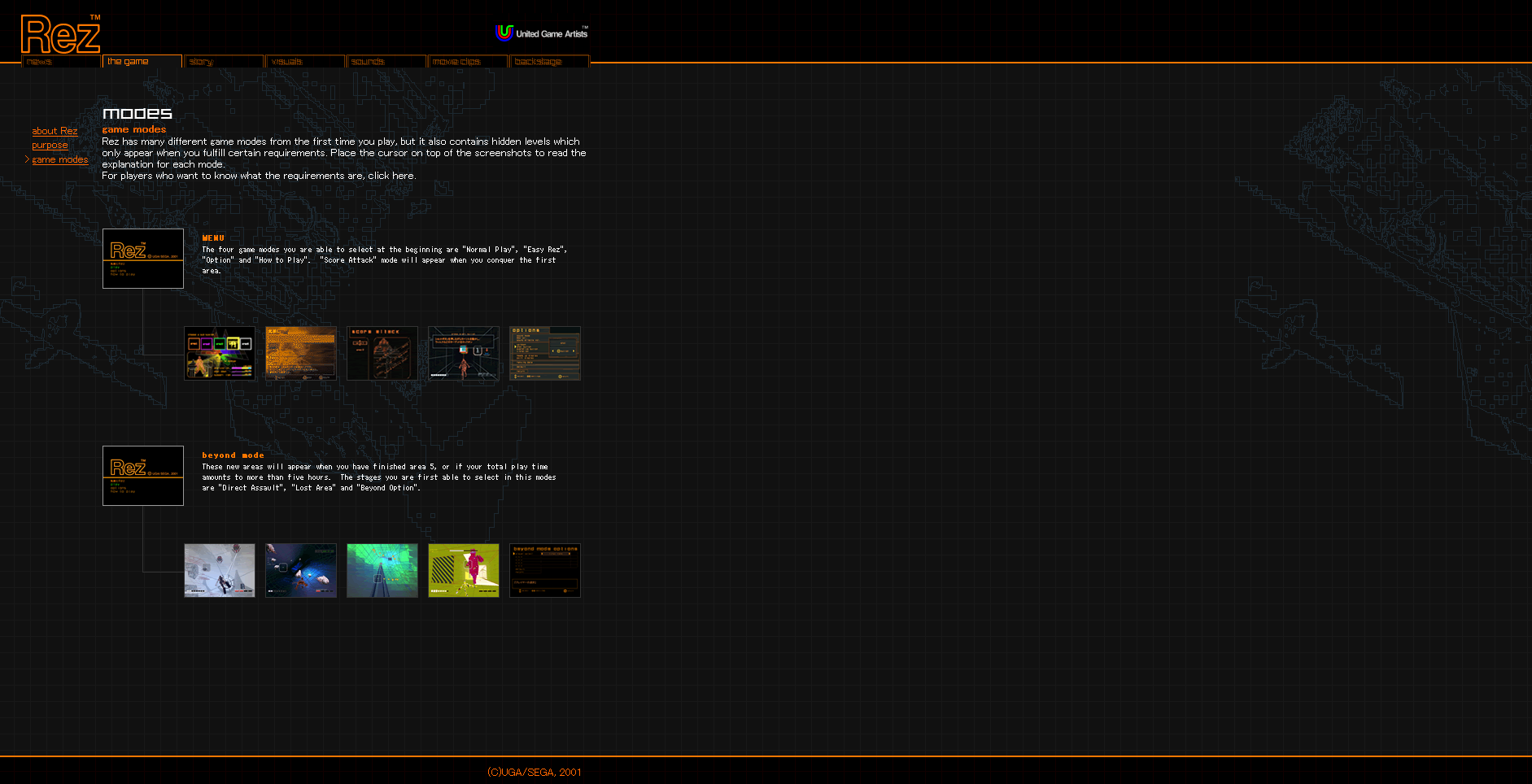Open the backstage tab

[549, 62]
